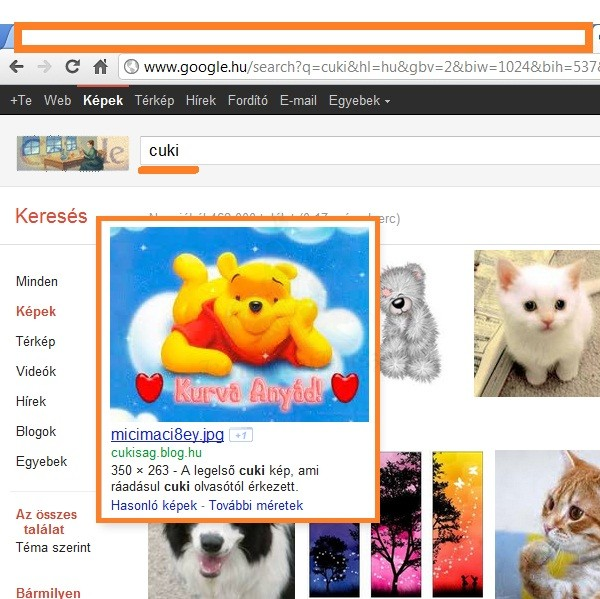
Task: Open Térkép in the black navigation bar
Action: pyautogui.click(x=154, y=100)
